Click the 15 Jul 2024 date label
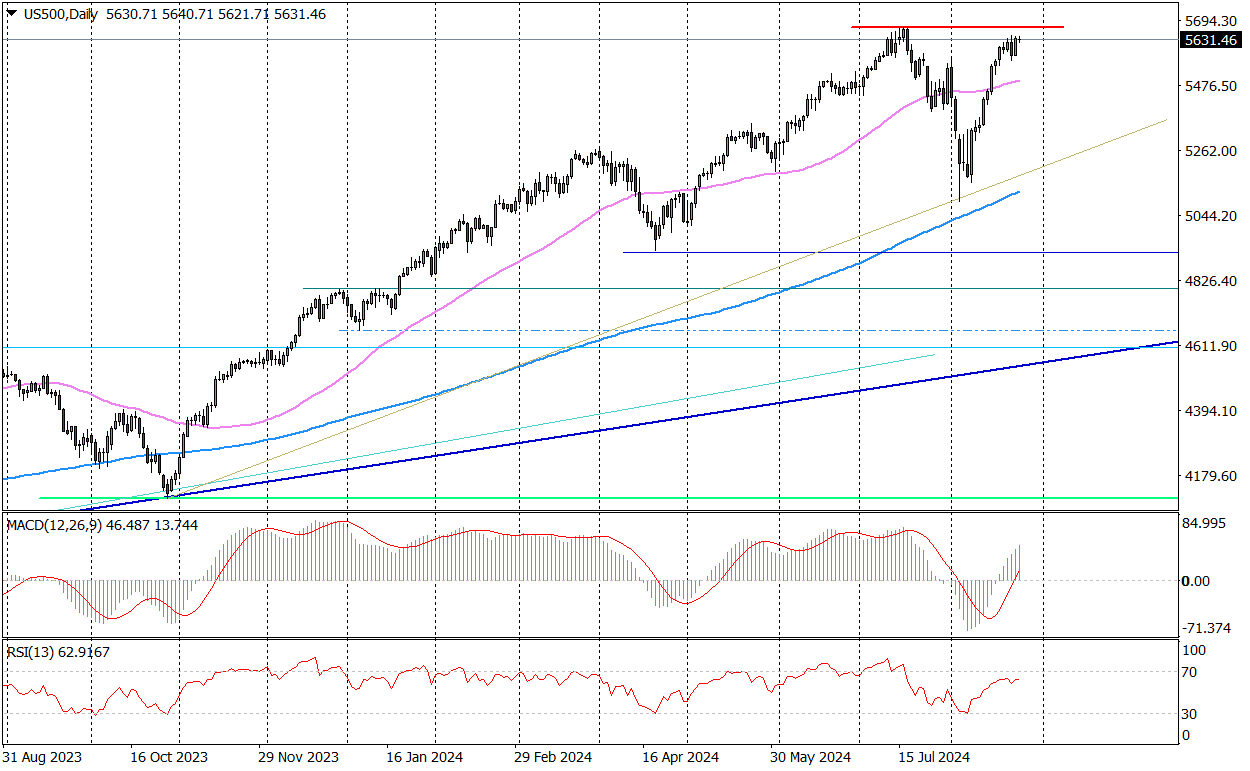 [934, 758]
